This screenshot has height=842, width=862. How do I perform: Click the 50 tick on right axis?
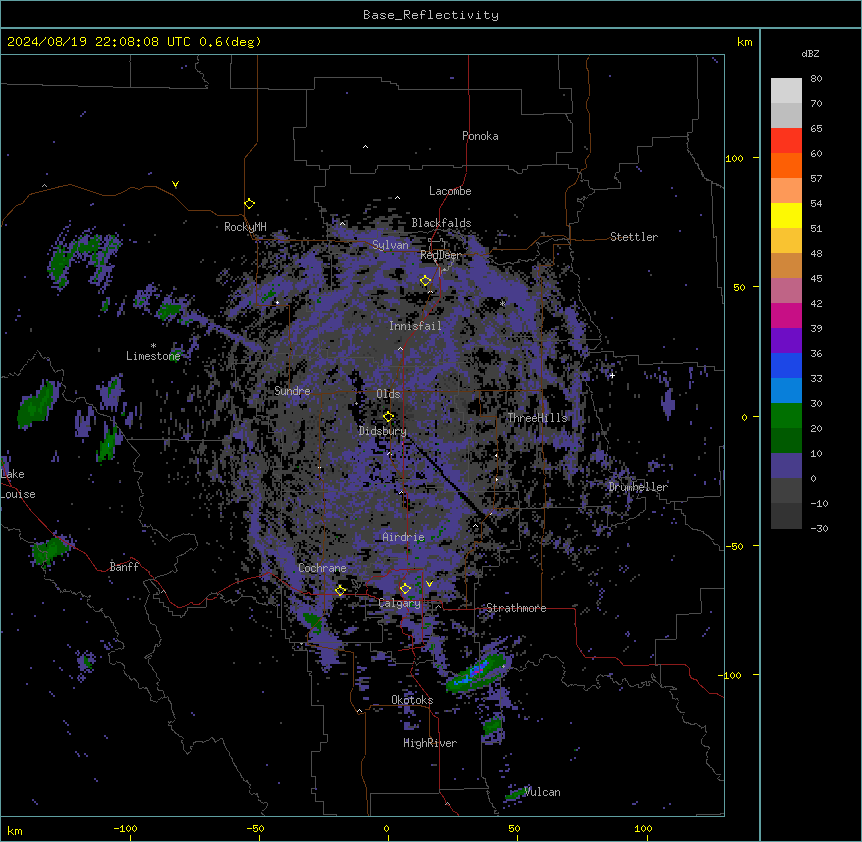pyautogui.click(x=739, y=287)
